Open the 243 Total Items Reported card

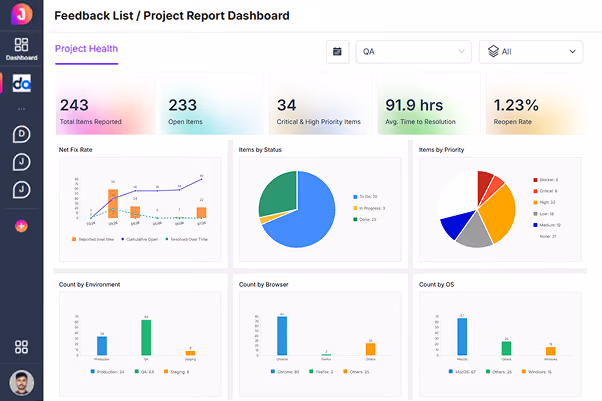[105, 104]
